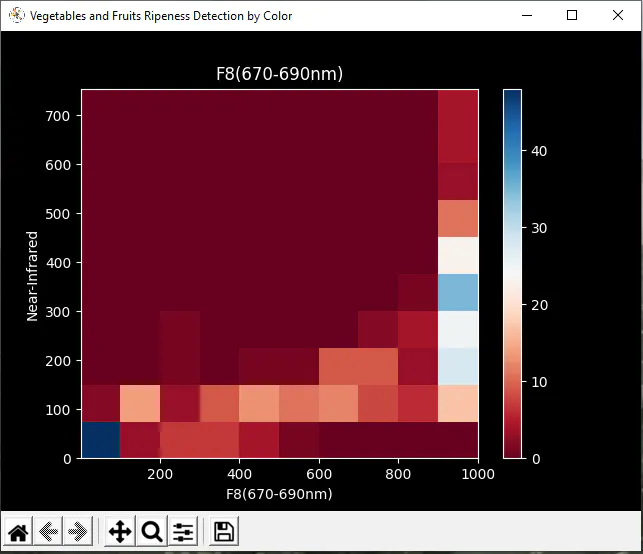Click the Near-Infrared y-axis label
This screenshot has height=554, width=643.
(x=32, y=276)
